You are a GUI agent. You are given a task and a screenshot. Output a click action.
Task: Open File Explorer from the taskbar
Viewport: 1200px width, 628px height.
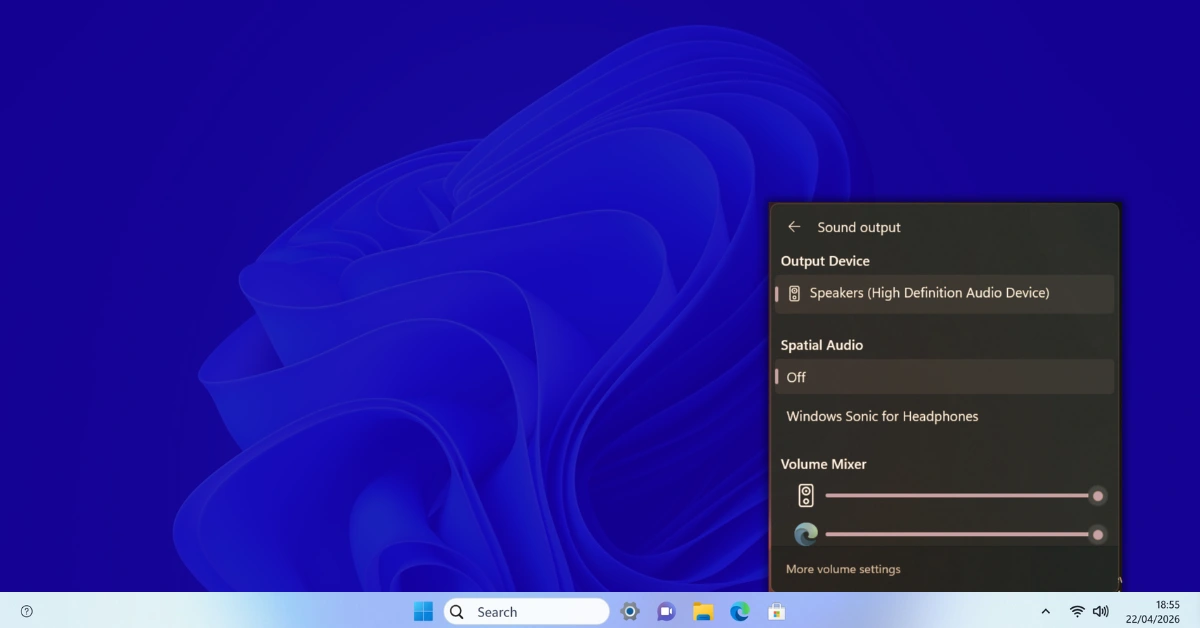point(703,611)
